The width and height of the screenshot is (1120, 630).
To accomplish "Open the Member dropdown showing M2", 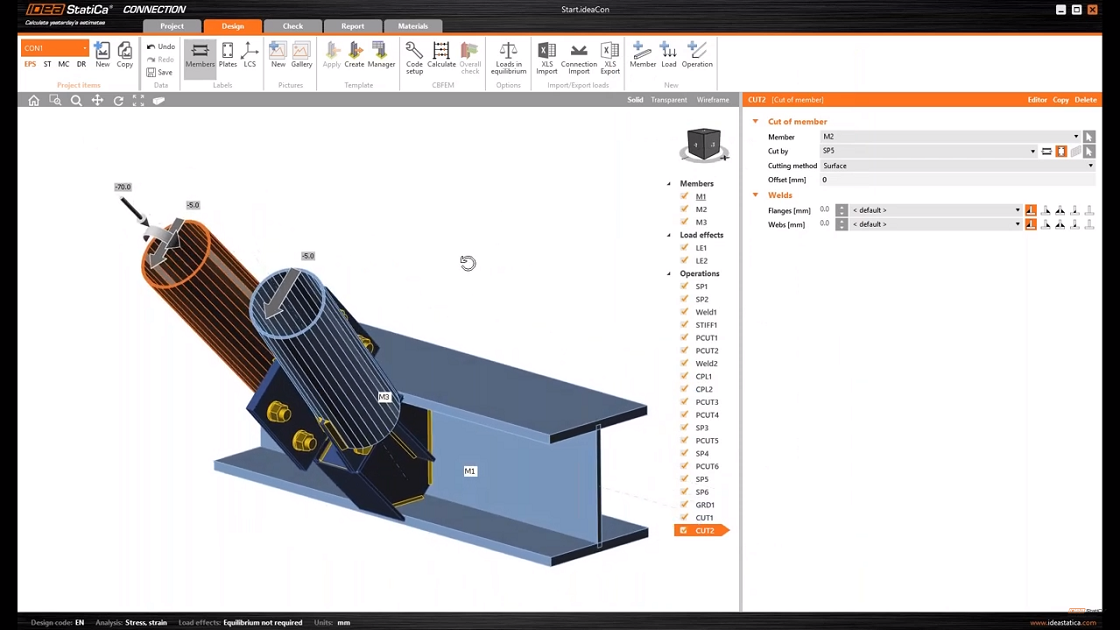I will tap(950, 137).
